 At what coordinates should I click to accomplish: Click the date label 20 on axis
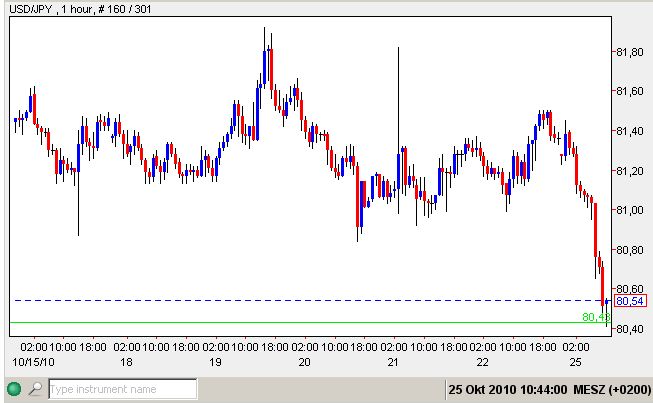(x=304, y=362)
